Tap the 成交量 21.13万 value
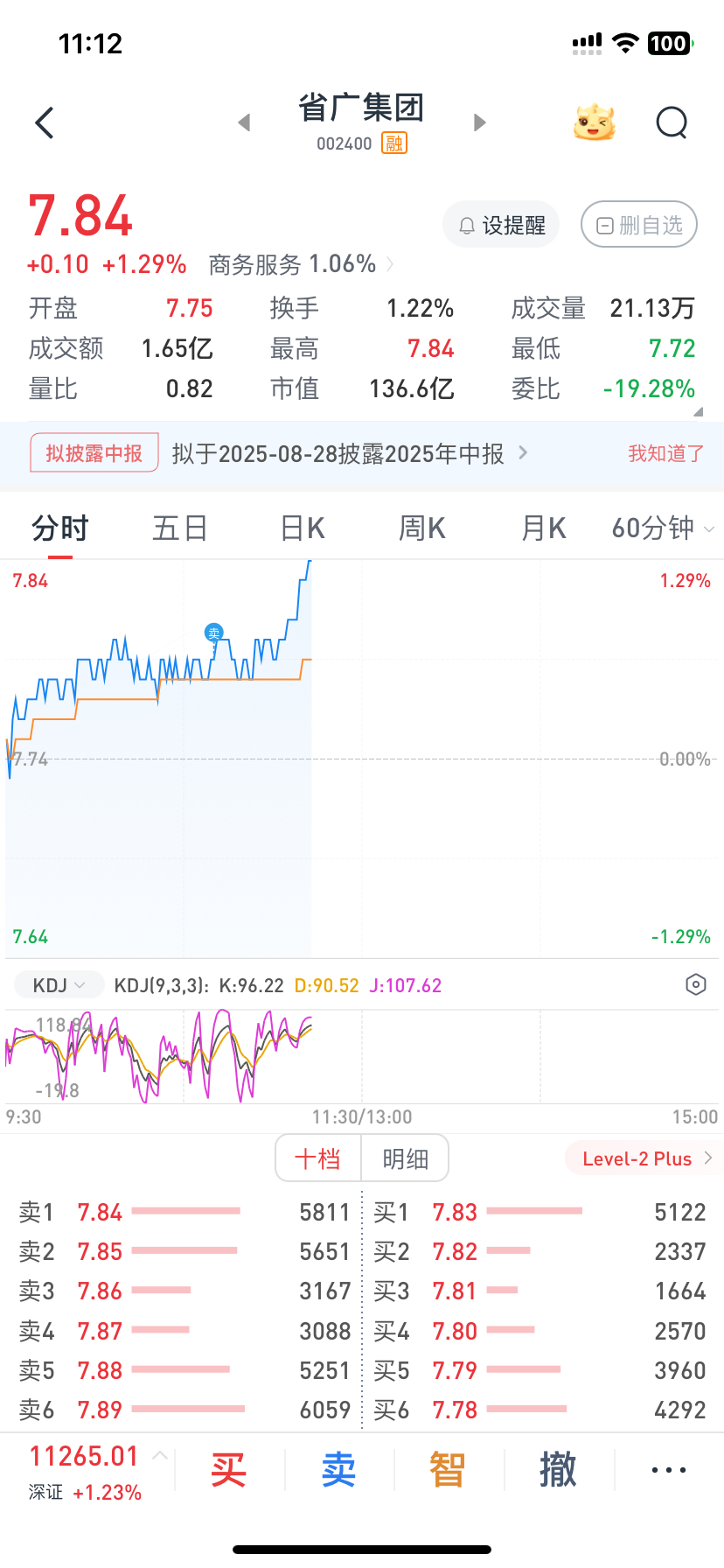Screen dimensions: 724x1568 click(652, 308)
